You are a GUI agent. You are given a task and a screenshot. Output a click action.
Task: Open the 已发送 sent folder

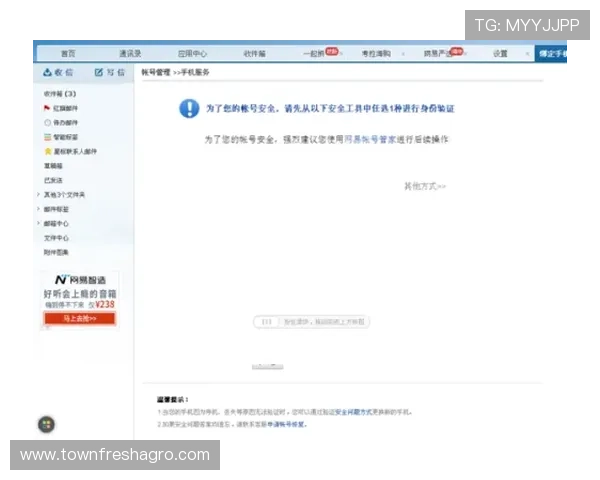[x=53, y=180]
